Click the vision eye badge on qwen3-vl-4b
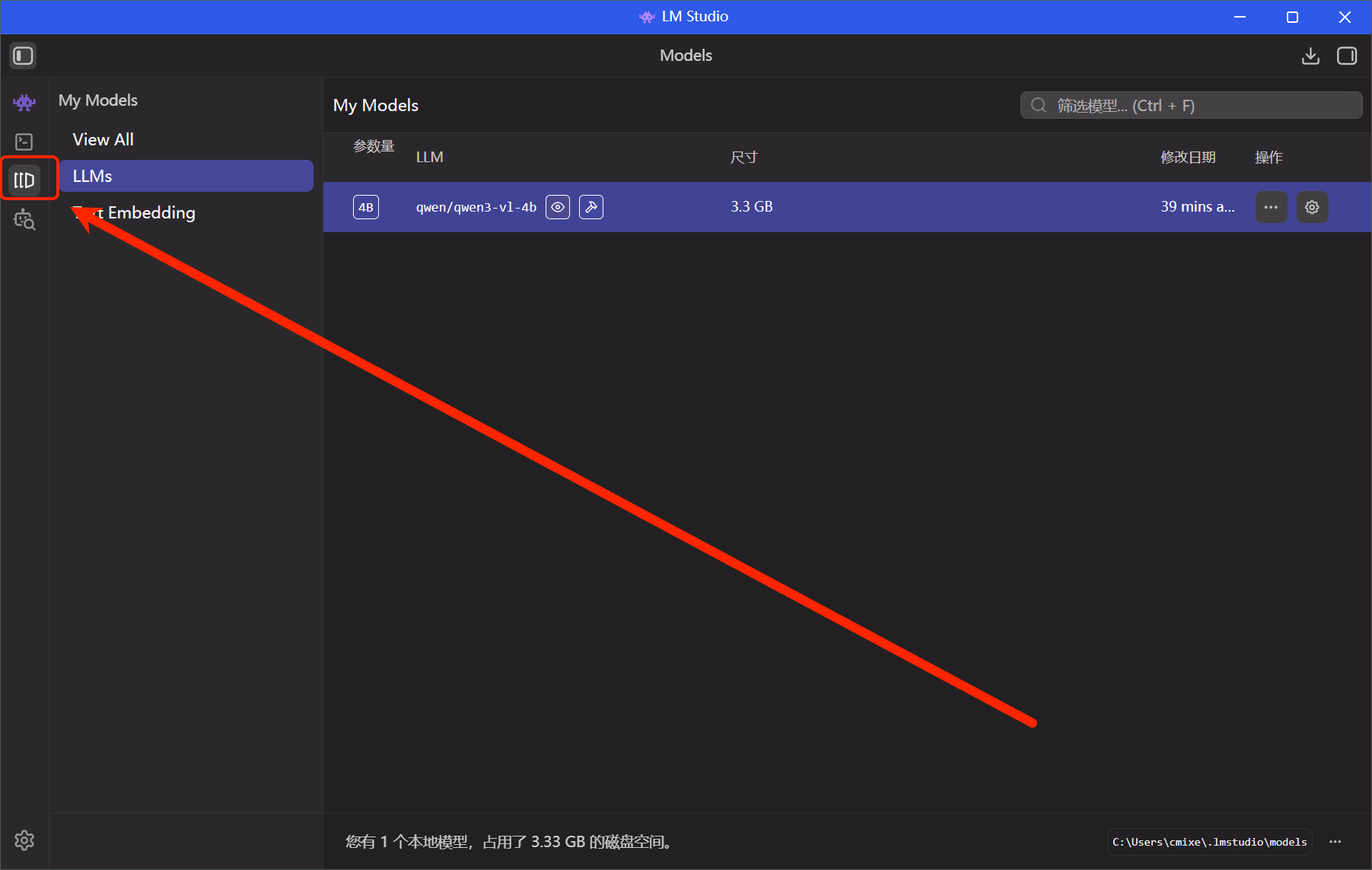This screenshot has height=870, width=1372. [558, 207]
